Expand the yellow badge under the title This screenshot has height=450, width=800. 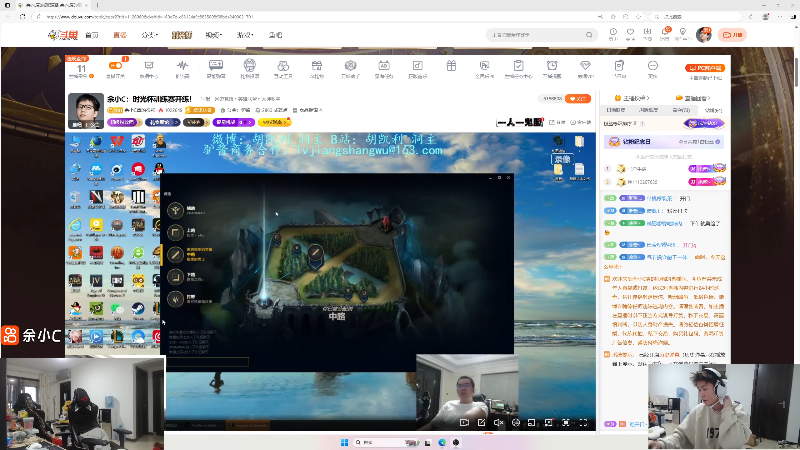[274, 122]
